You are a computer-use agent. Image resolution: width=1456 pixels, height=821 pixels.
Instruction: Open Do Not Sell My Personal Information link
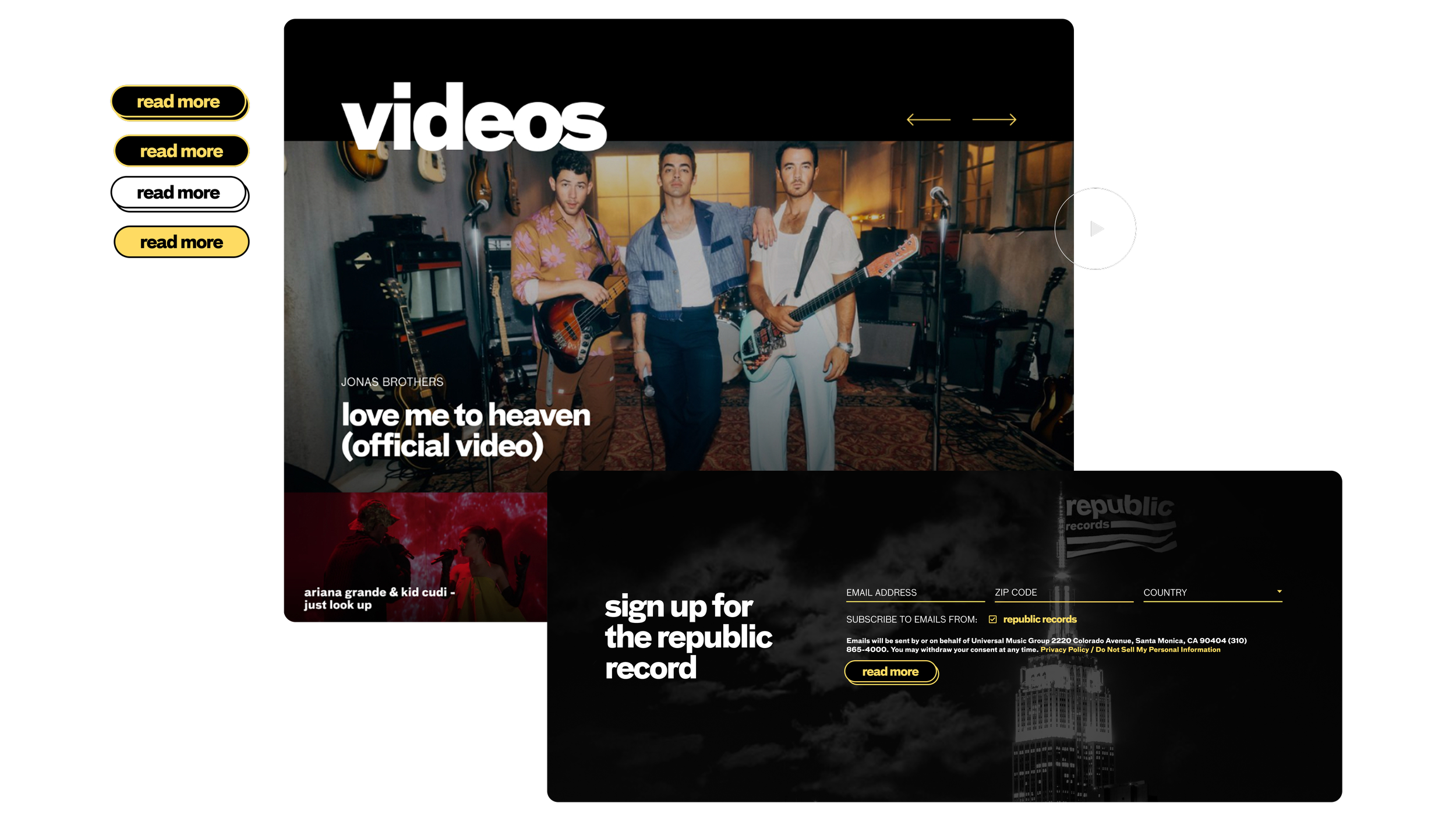tap(1158, 650)
